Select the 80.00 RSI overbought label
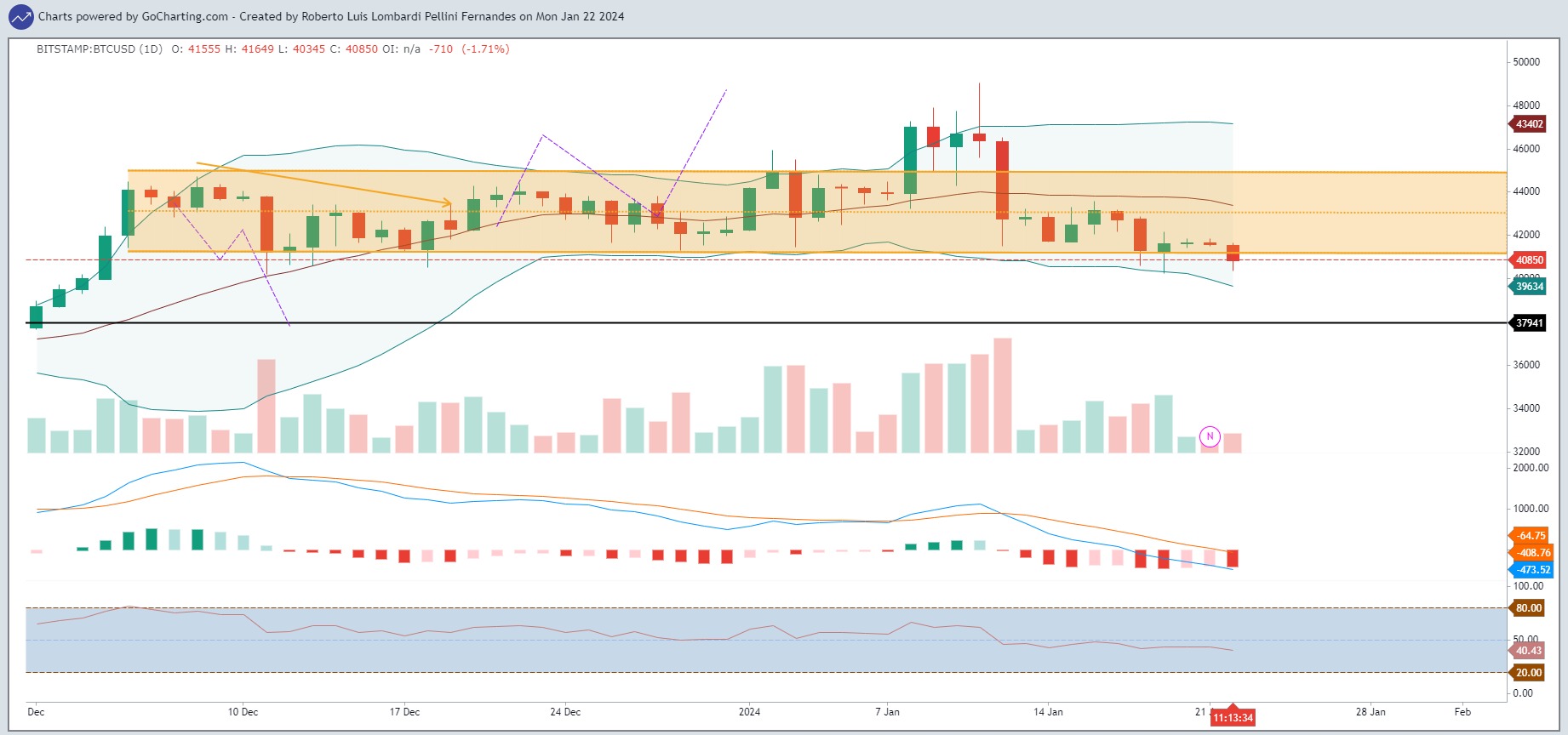The image size is (1568, 735). coord(1528,608)
